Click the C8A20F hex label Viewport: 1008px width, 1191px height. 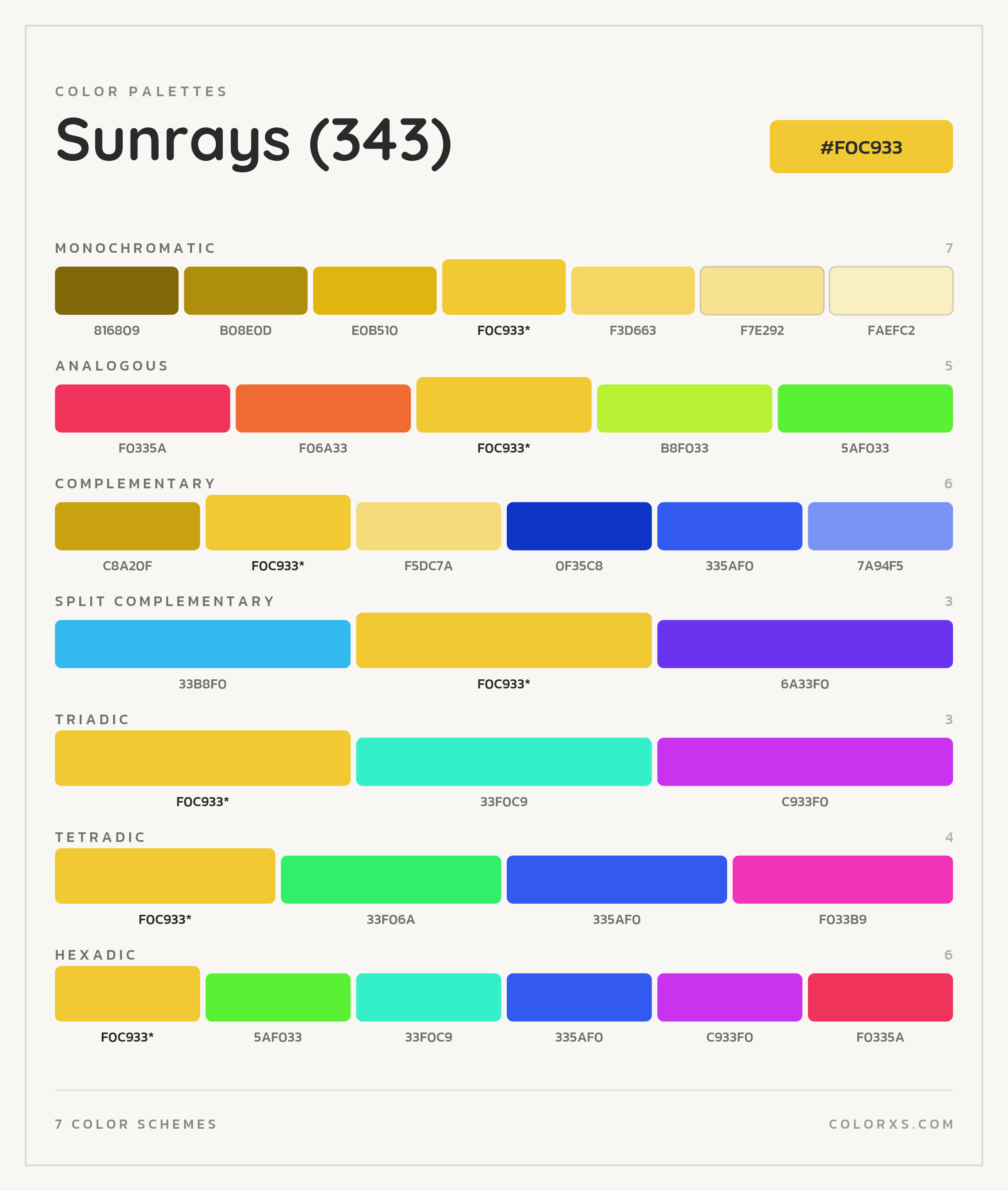coord(127,566)
